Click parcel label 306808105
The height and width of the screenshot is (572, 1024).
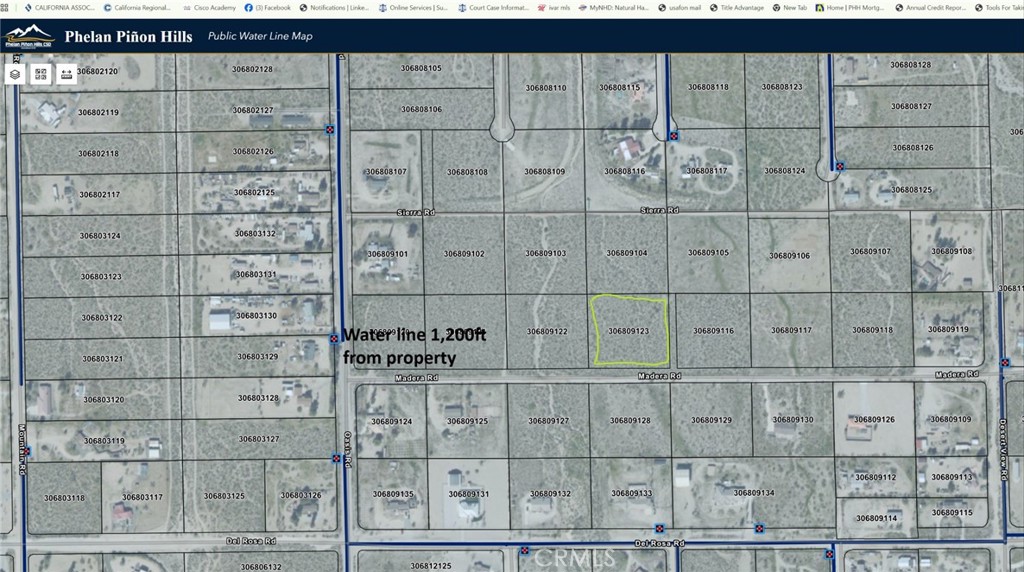(421, 68)
